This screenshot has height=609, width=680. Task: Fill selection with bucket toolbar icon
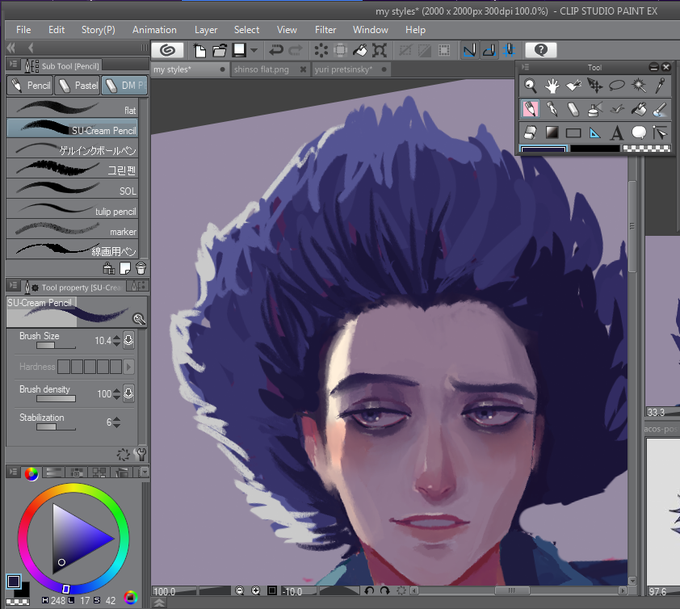click(360, 50)
